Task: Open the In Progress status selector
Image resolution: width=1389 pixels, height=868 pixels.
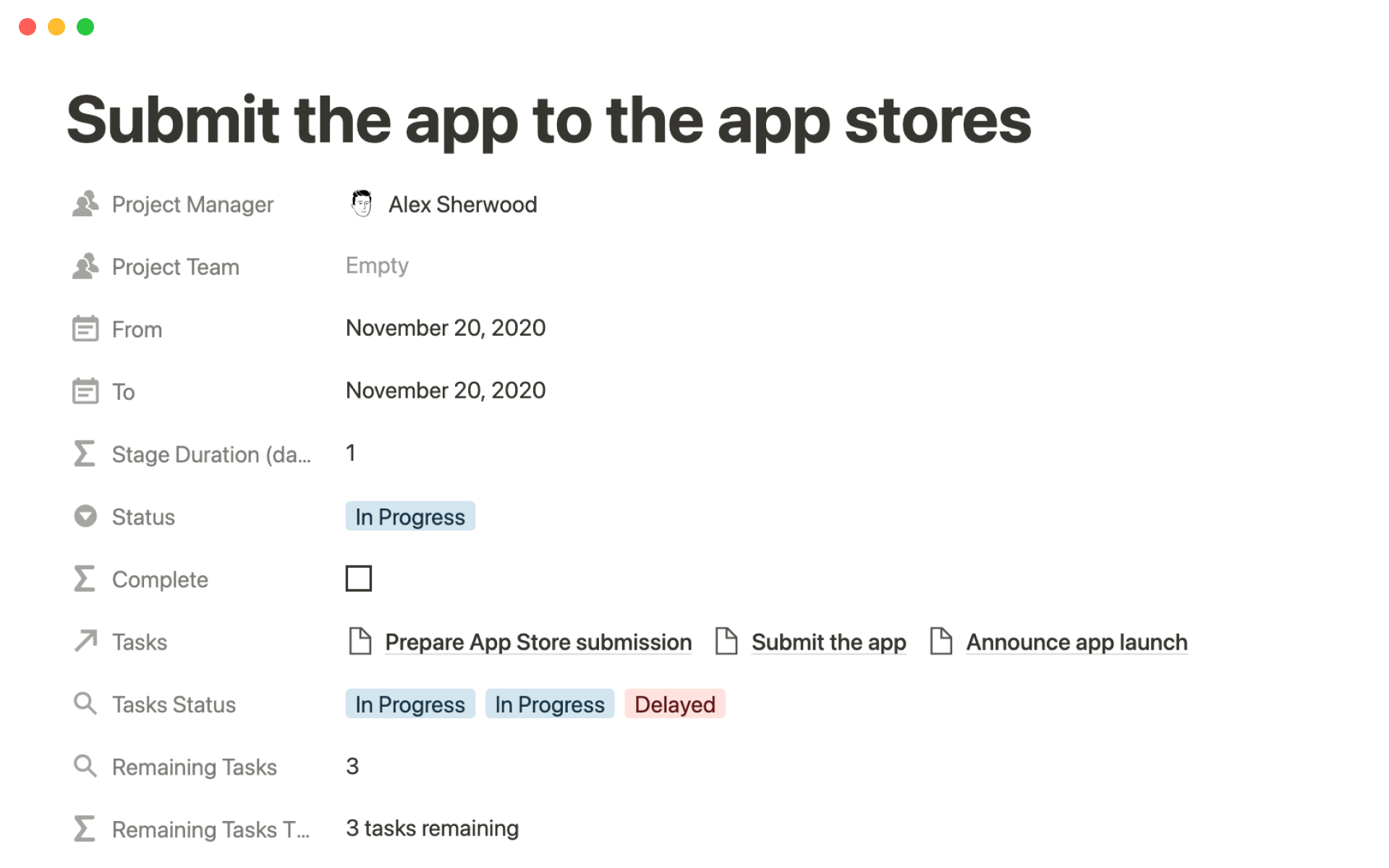Action: (410, 516)
